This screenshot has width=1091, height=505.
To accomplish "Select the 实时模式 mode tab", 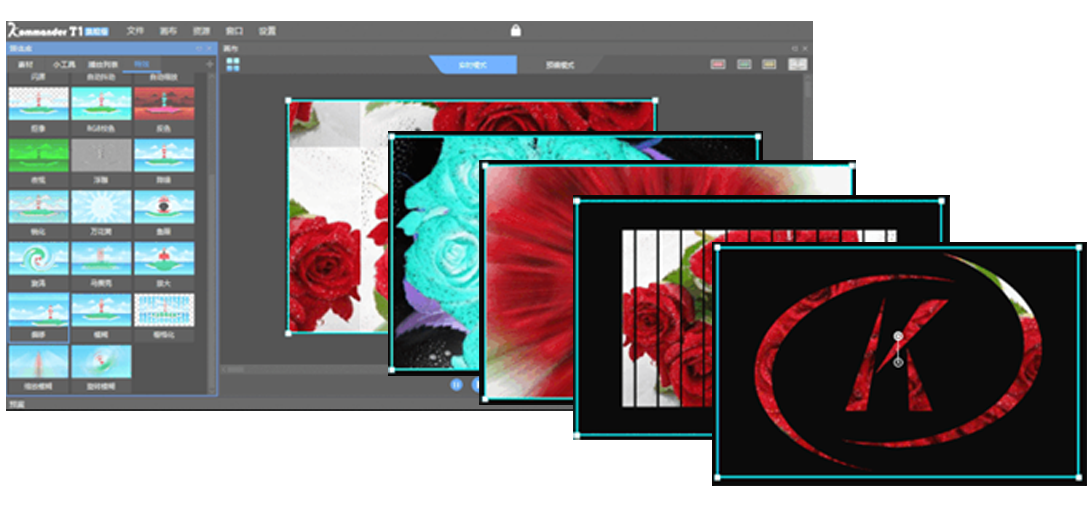I will 474,64.
